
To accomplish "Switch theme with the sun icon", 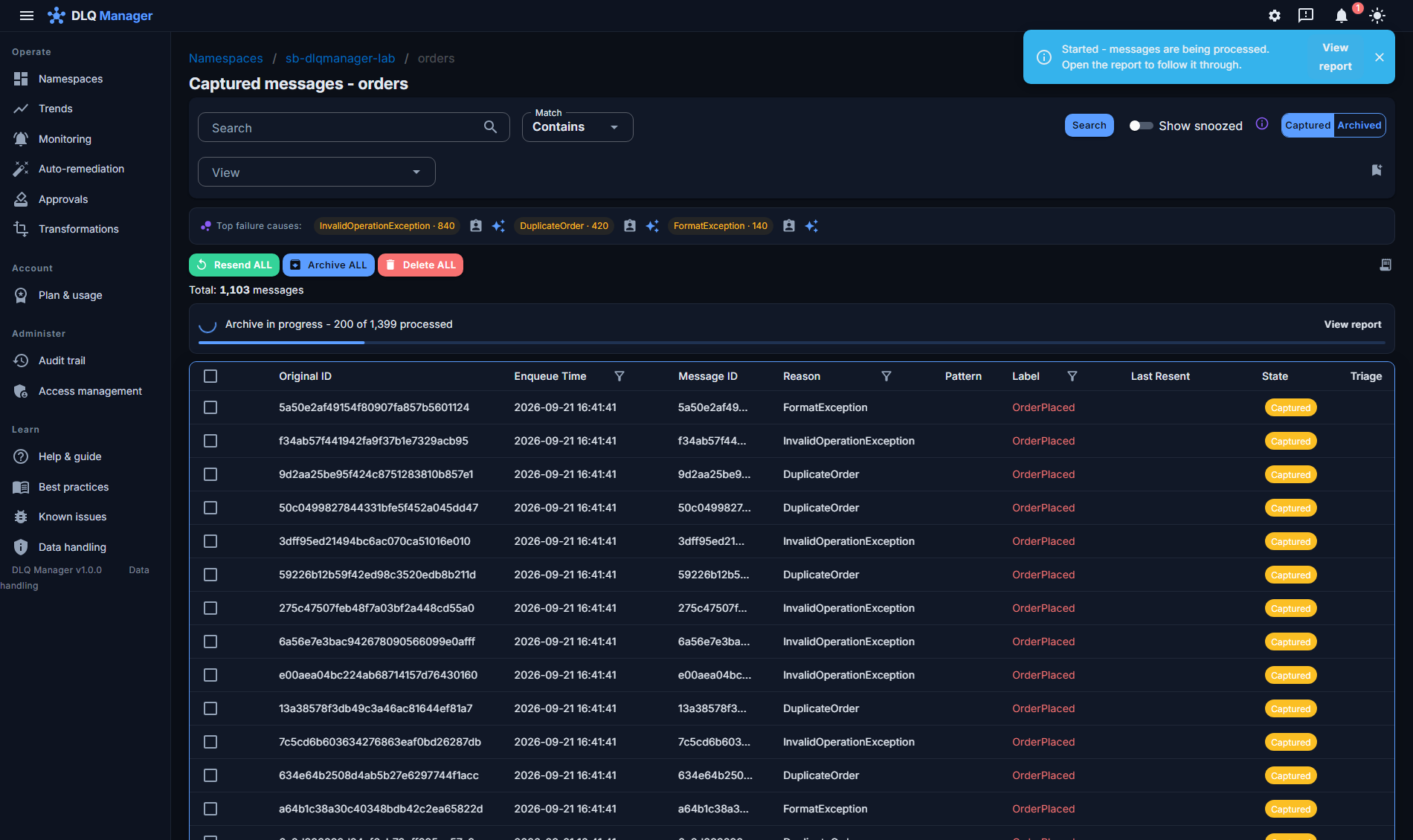I will click(1377, 16).
